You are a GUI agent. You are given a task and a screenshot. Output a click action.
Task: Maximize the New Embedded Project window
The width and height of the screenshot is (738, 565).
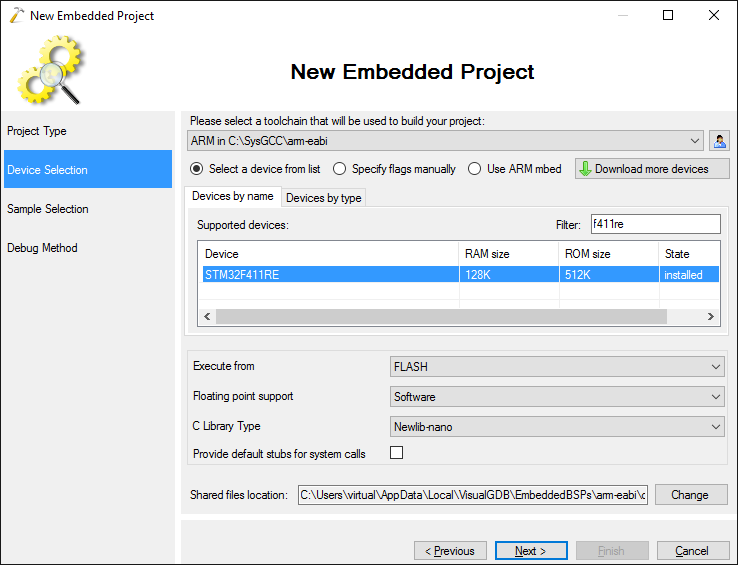(667, 15)
